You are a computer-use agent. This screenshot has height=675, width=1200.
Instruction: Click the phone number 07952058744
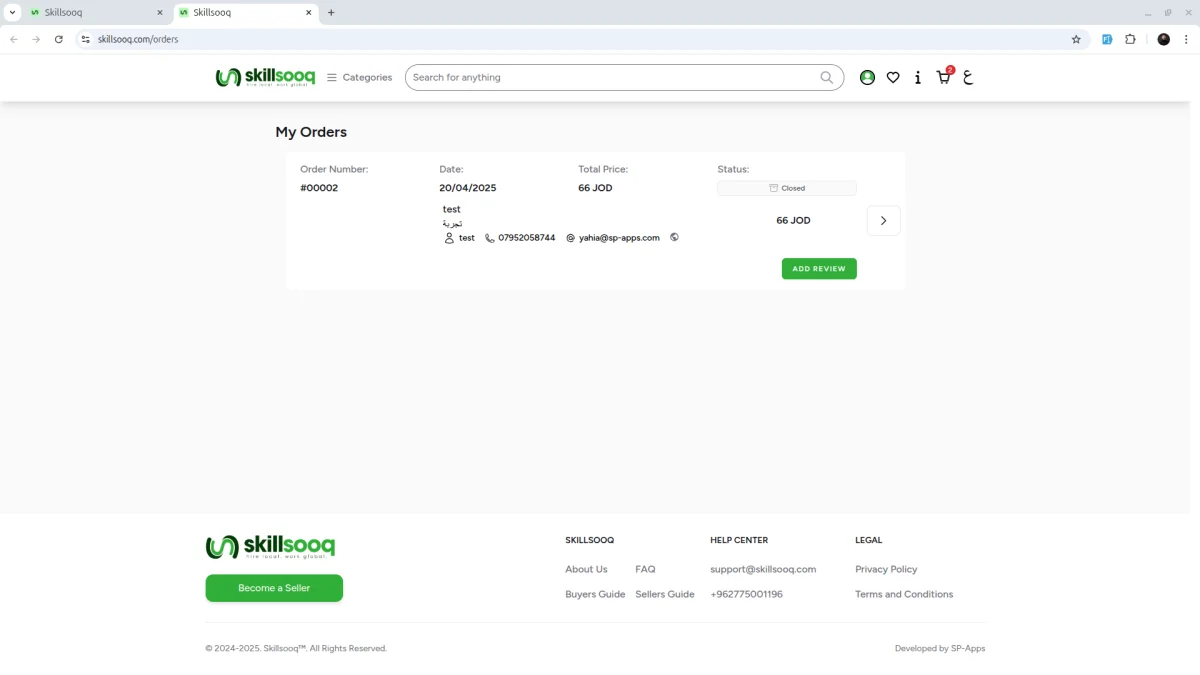tap(527, 238)
